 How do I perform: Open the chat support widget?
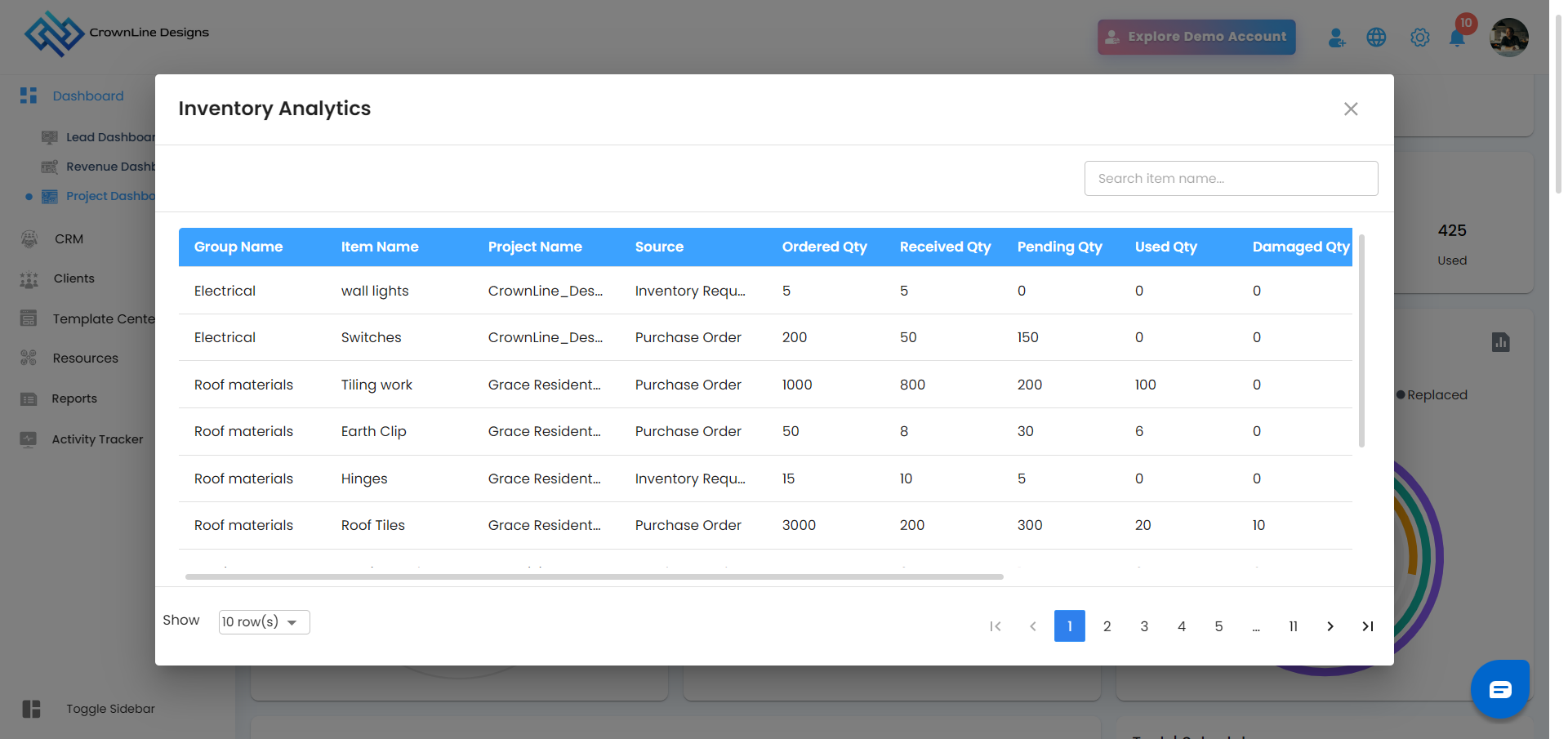(x=1500, y=689)
